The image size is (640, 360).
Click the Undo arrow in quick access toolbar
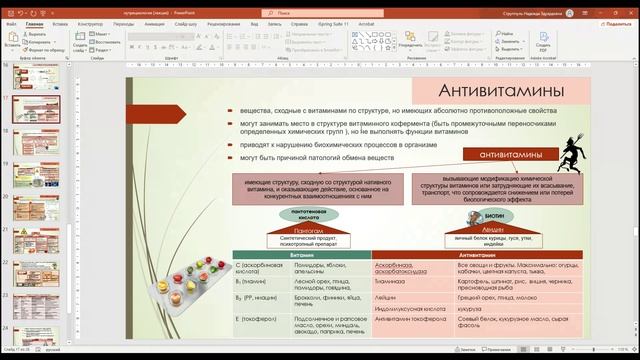(21, 13)
